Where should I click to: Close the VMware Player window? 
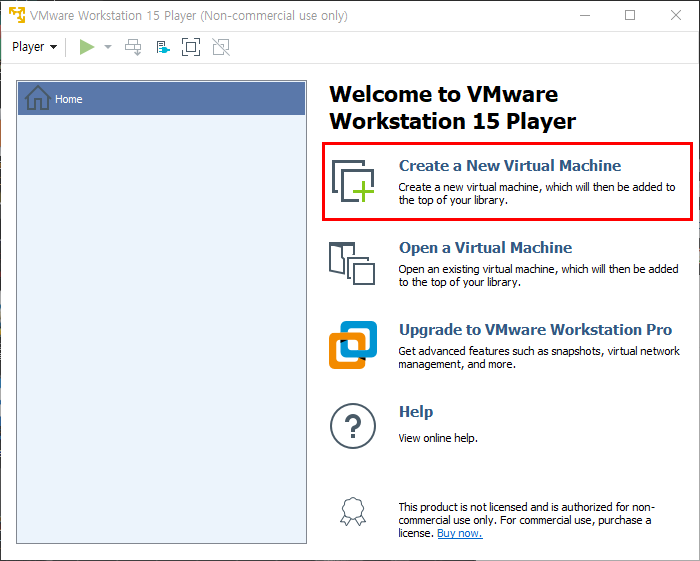click(x=676, y=15)
